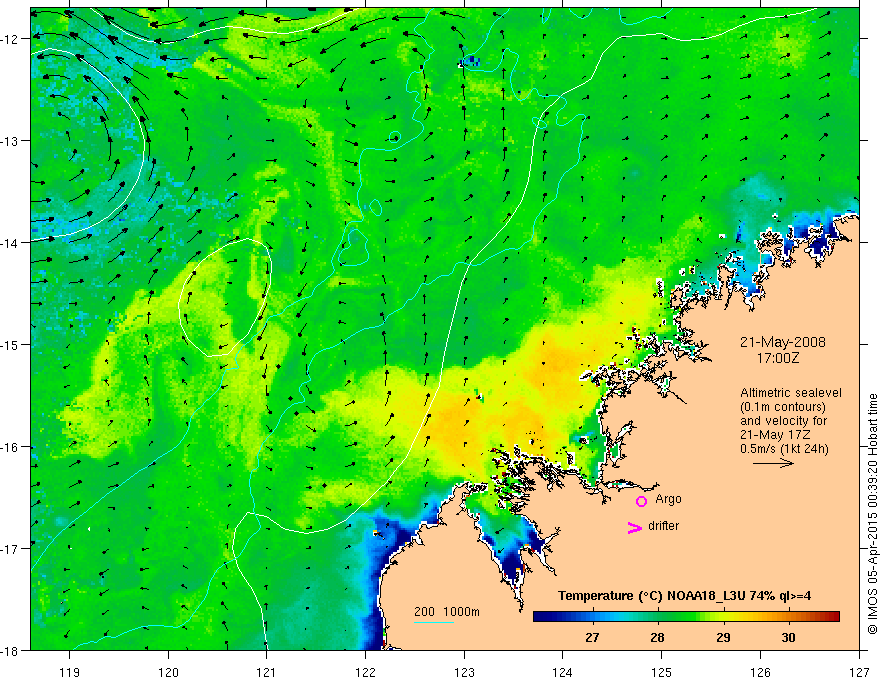The width and height of the screenshot is (880, 680).
Task: Click the '200 1000m' isobath label
Action: (447, 612)
